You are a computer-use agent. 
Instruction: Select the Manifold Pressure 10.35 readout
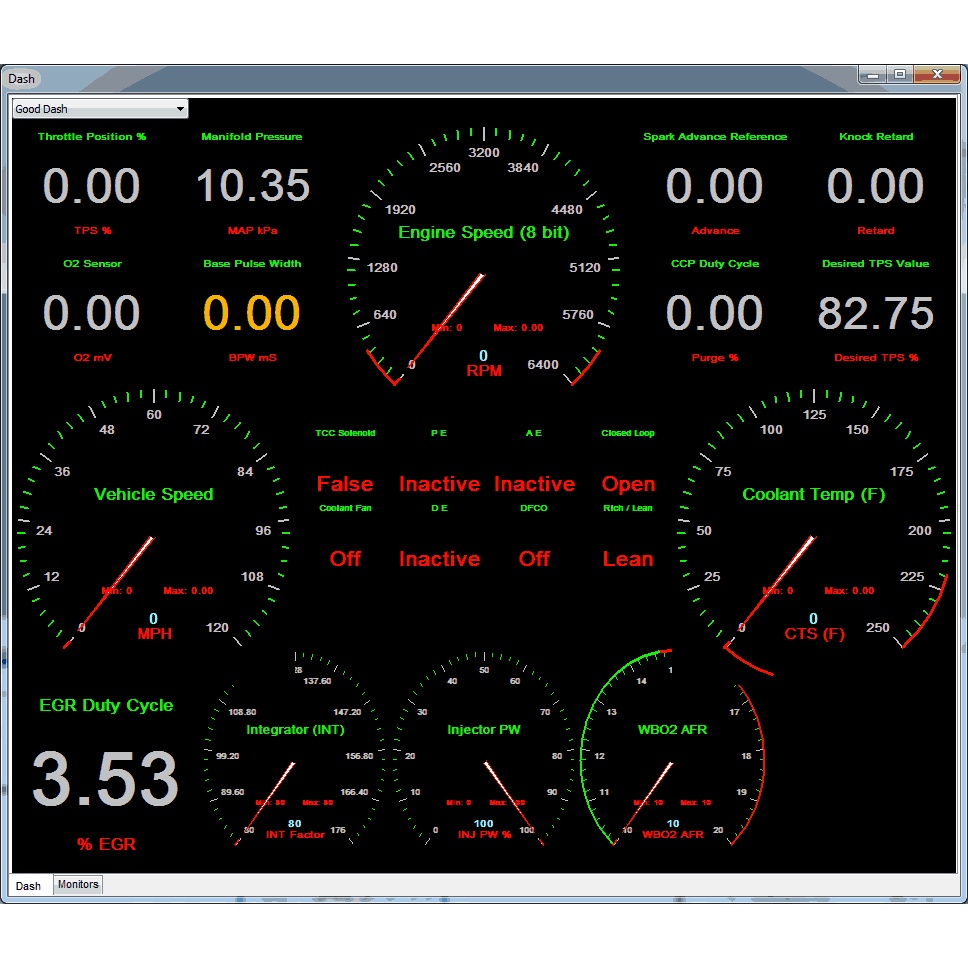pyautogui.click(x=252, y=186)
